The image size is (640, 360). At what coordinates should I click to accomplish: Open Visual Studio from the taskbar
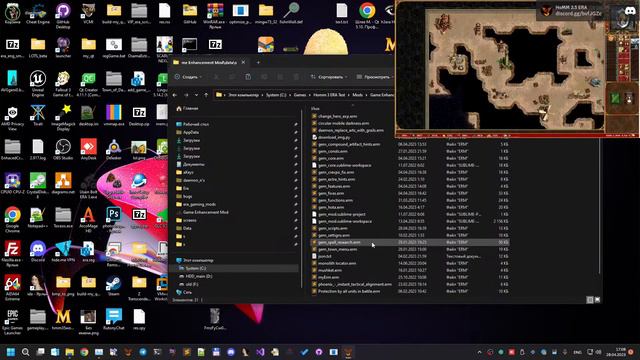pyautogui.click(x=260, y=352)
